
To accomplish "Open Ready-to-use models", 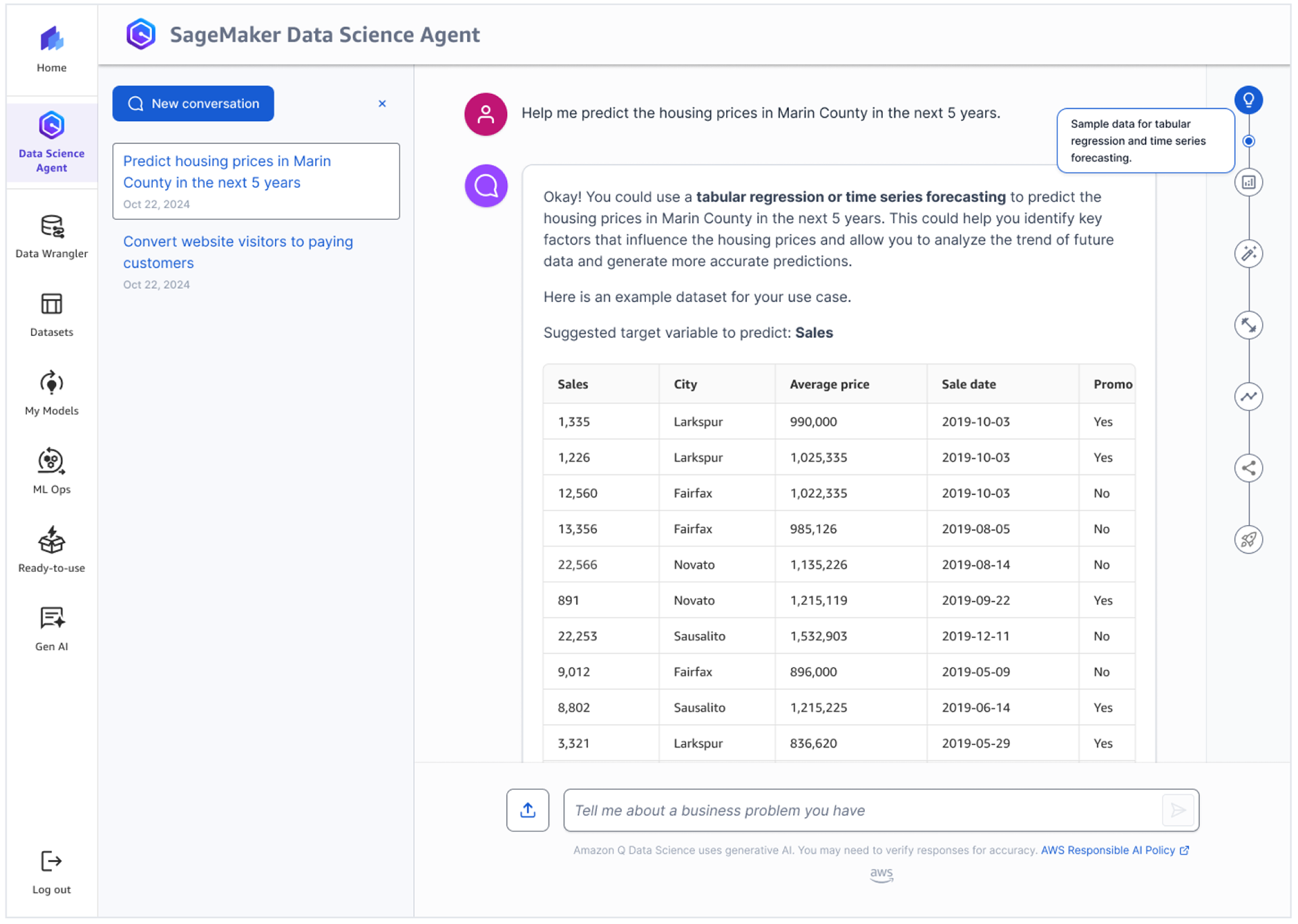I will (51, 550).
